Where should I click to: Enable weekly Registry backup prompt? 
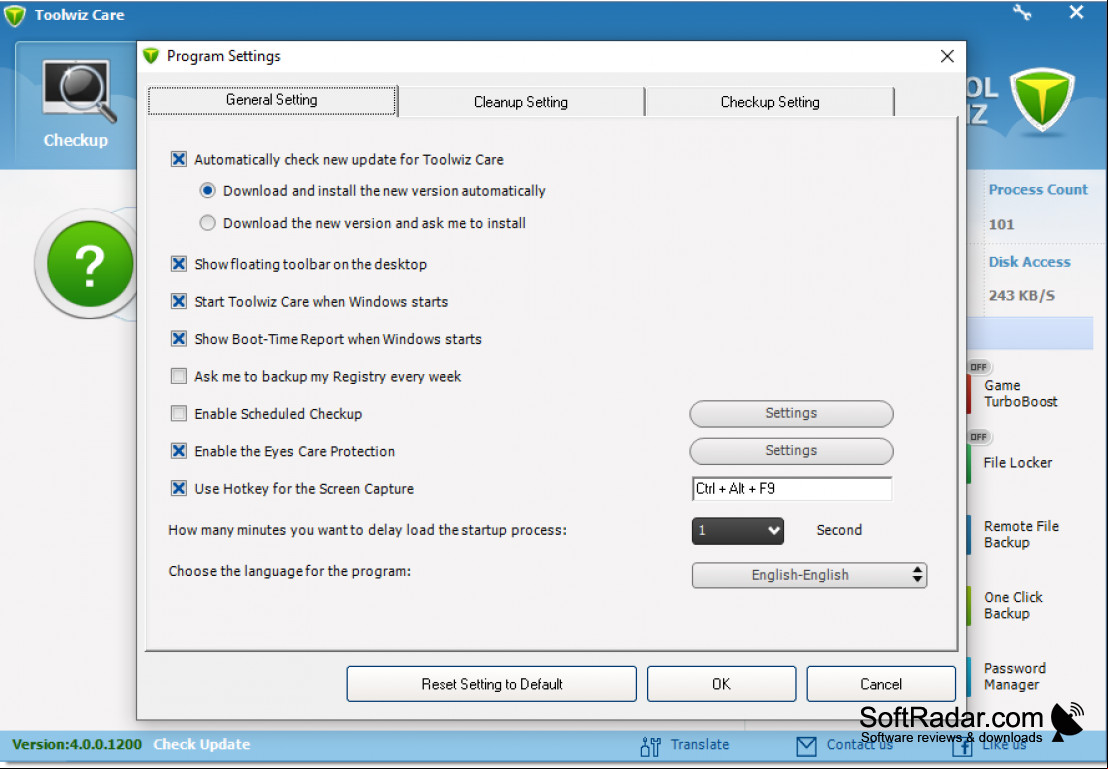pyautogui.click(x=179, y=377)
